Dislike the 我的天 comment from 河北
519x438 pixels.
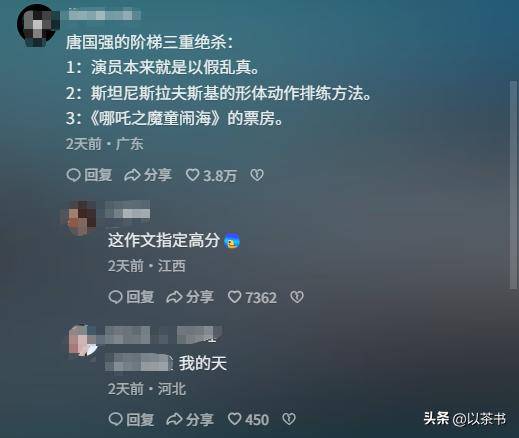click(289, 419)
